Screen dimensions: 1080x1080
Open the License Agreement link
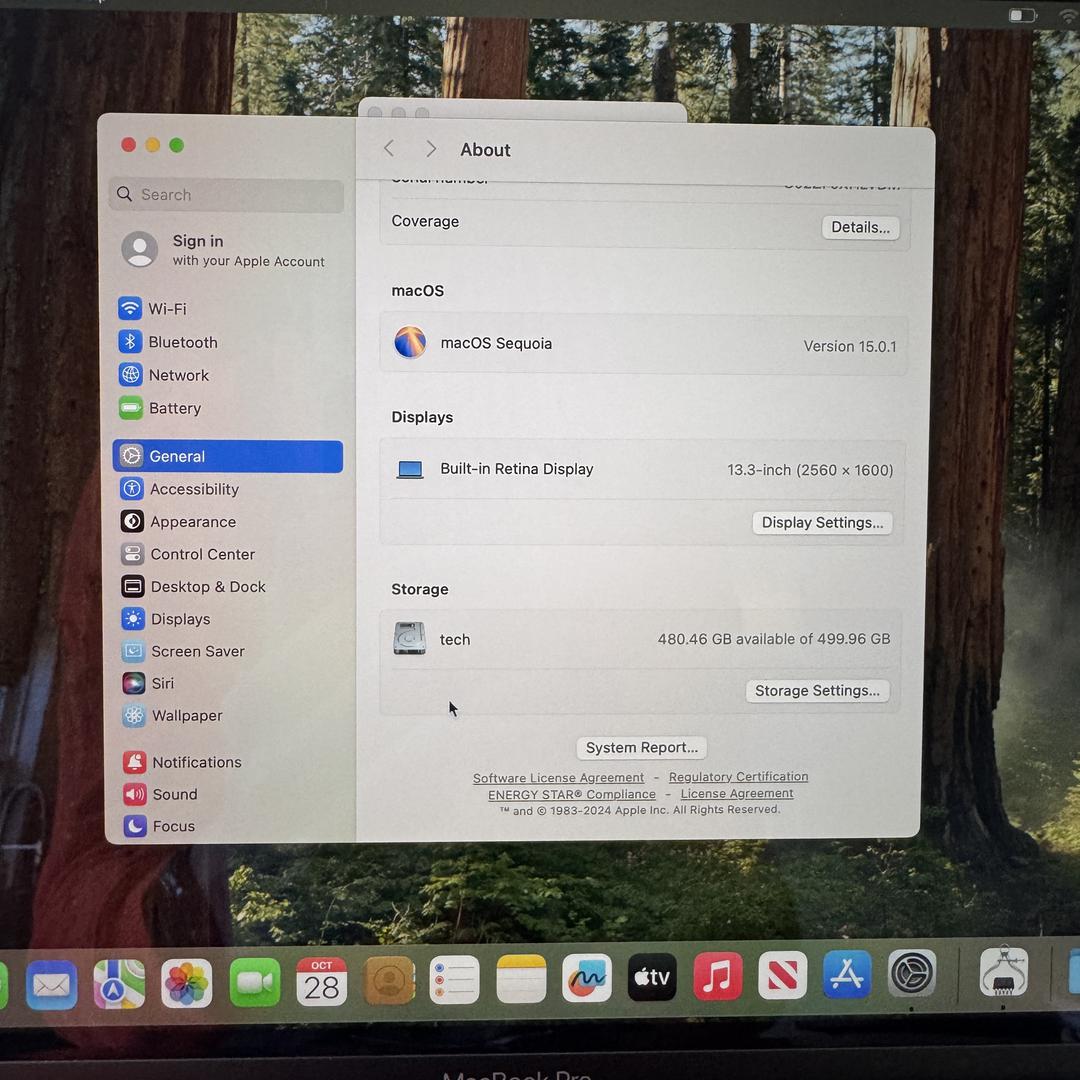[737, 793]
